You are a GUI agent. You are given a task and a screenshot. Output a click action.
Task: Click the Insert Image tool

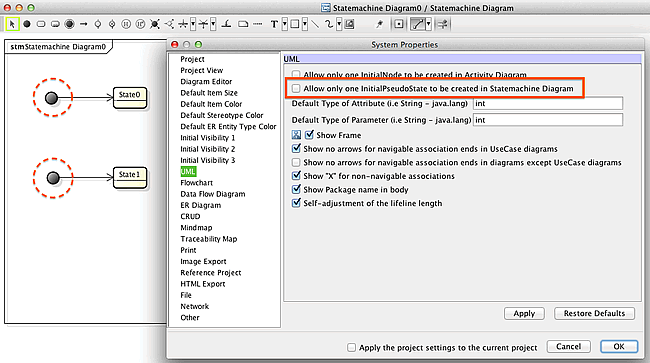click(349, 24)
